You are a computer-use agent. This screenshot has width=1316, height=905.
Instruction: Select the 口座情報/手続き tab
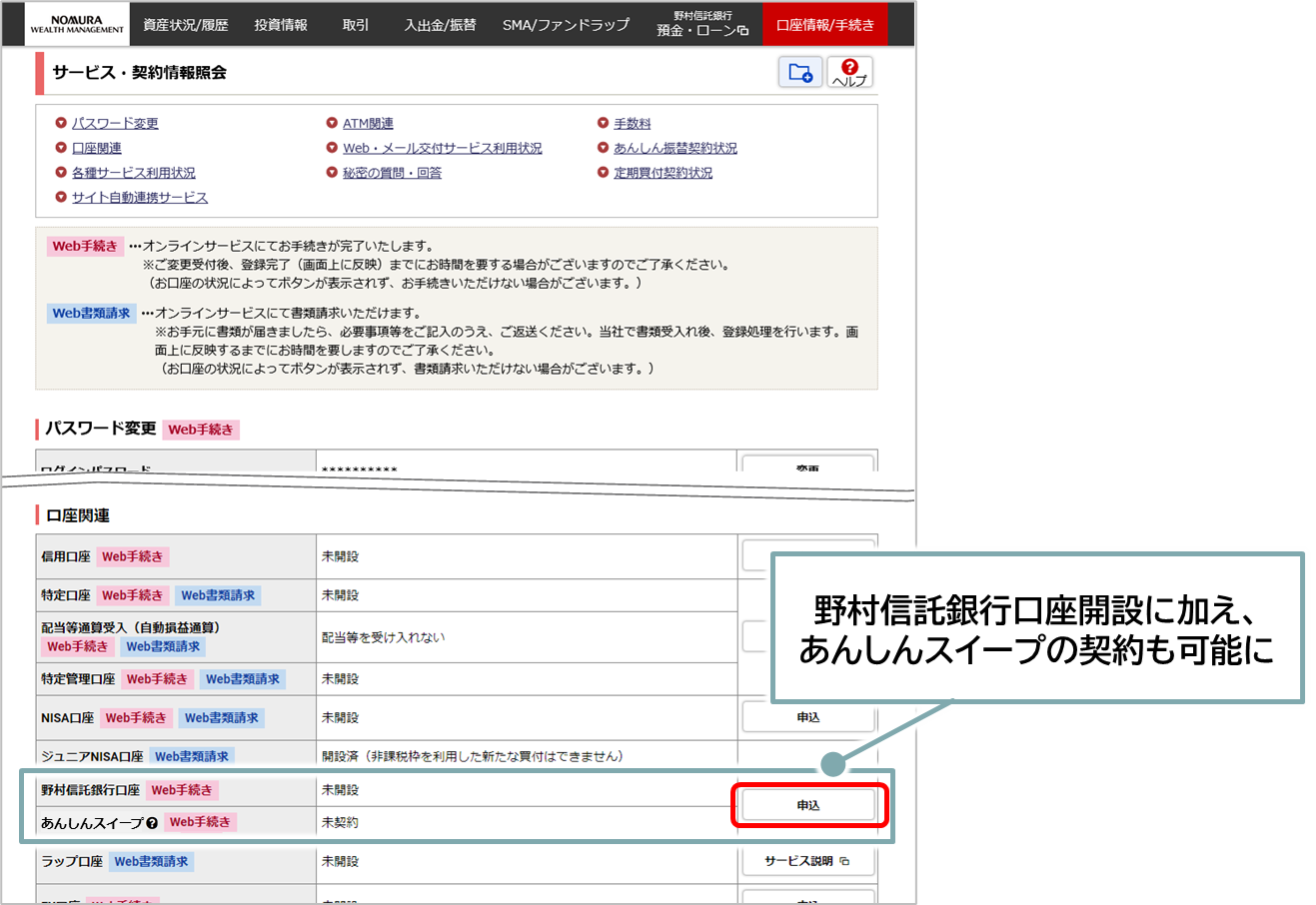point(824,25)
